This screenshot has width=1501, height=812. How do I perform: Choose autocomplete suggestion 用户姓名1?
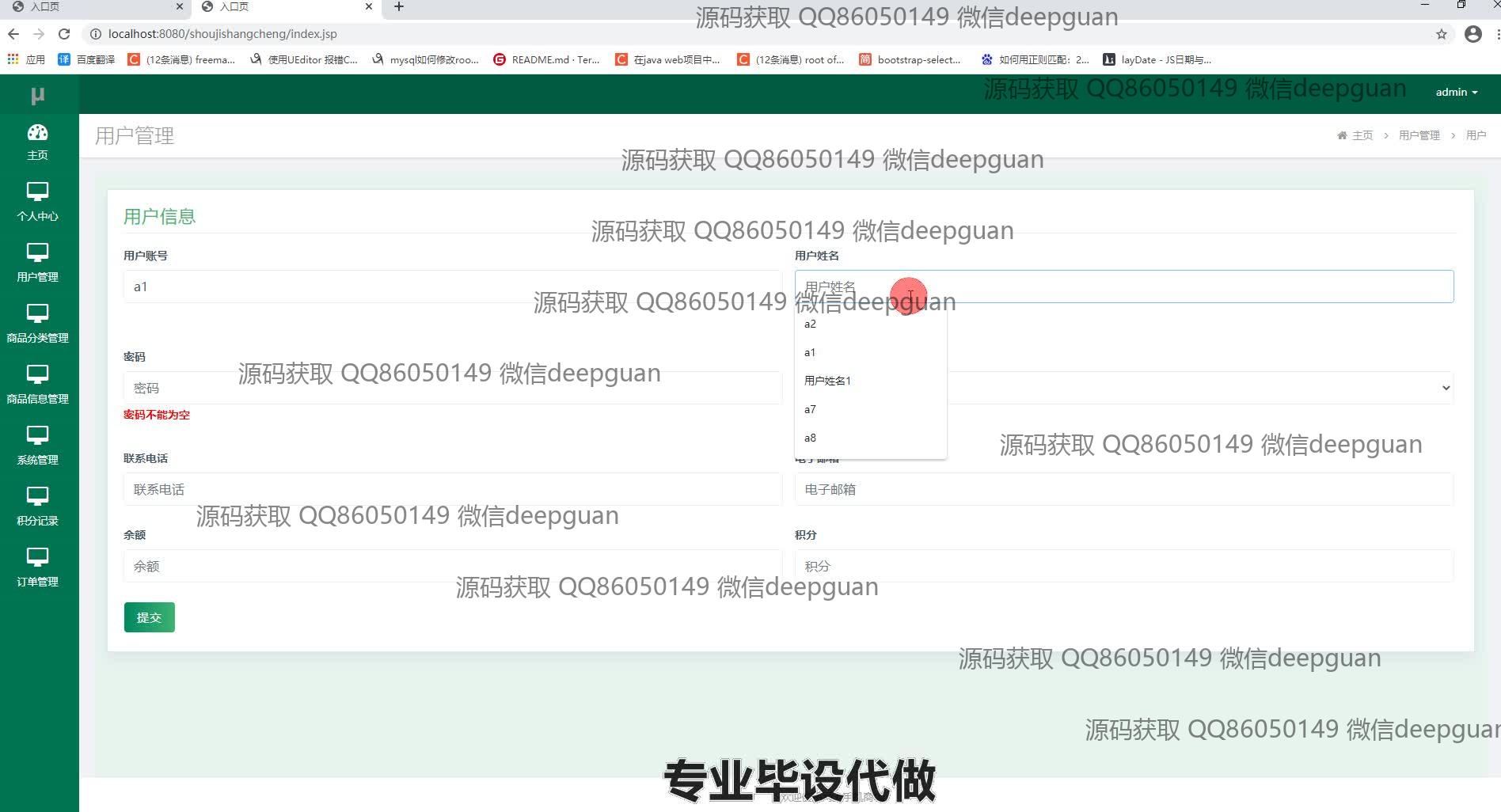827,381
